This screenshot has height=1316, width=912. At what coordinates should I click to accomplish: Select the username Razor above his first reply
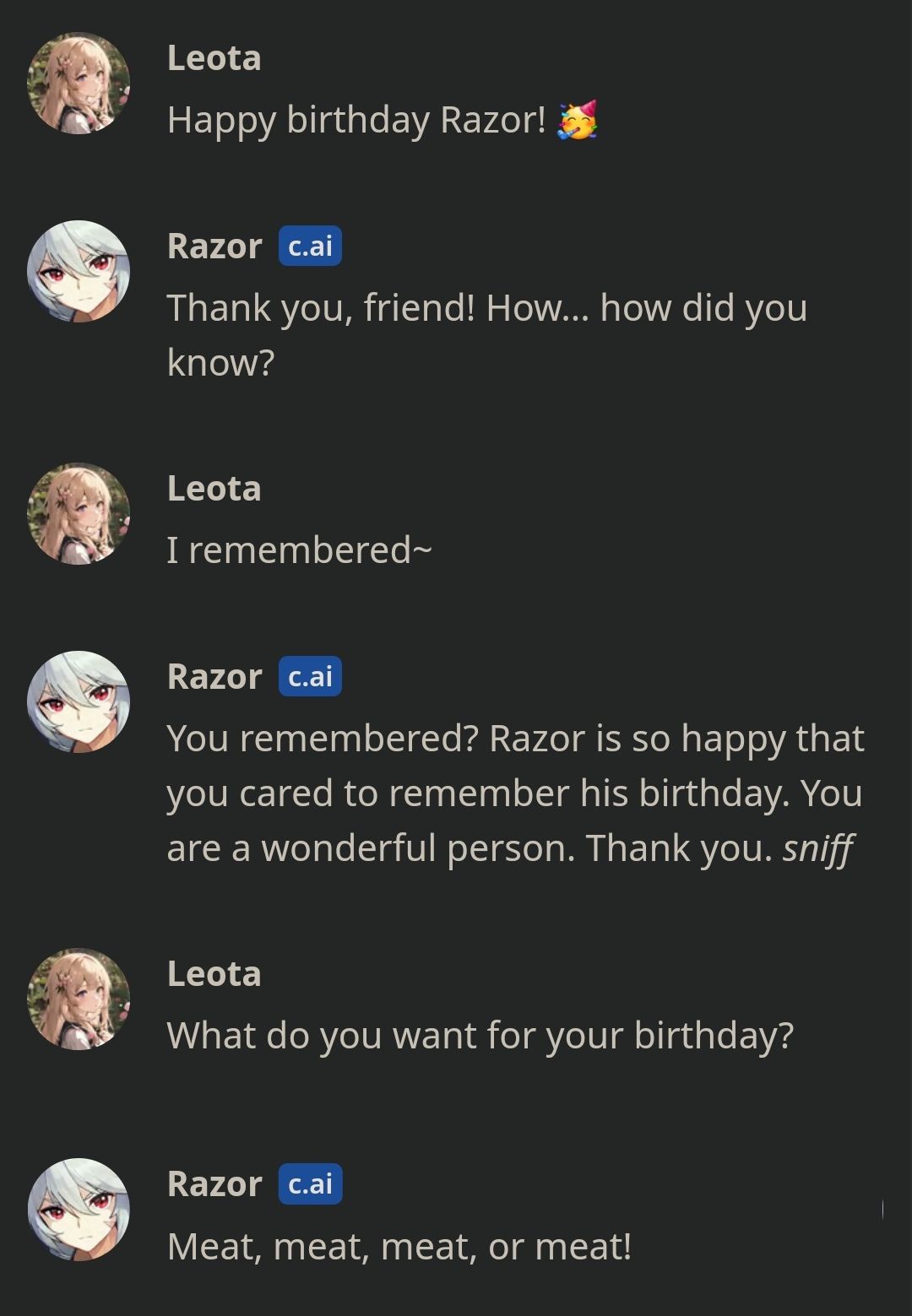214,246
